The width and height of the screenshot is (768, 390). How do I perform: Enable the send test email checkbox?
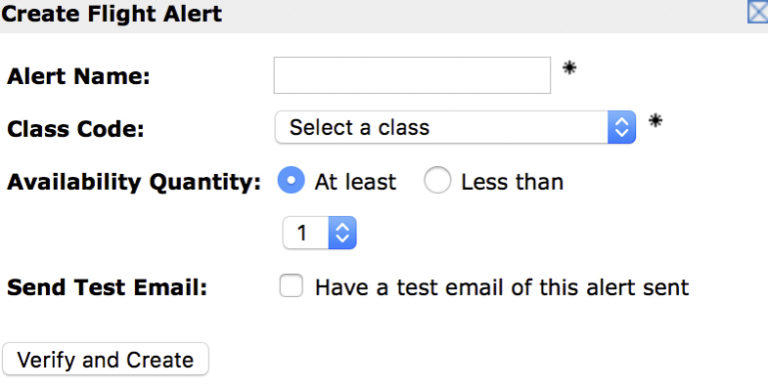(291, 286)
